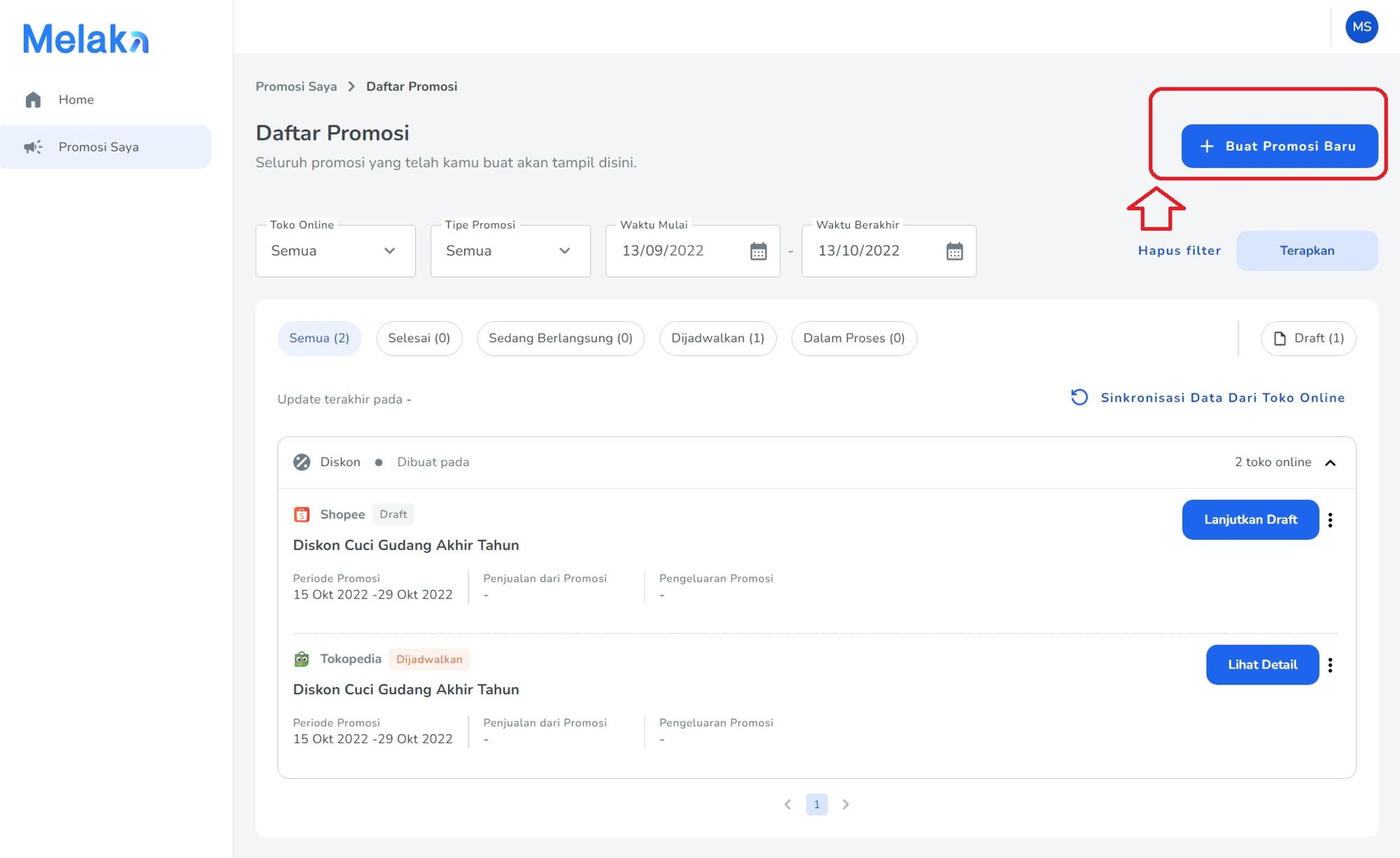Image resolution: width=1400 pixels, height=858 pixels.
Task: Click the Waktu Mulai date field
Action: [x=693, y=251]
